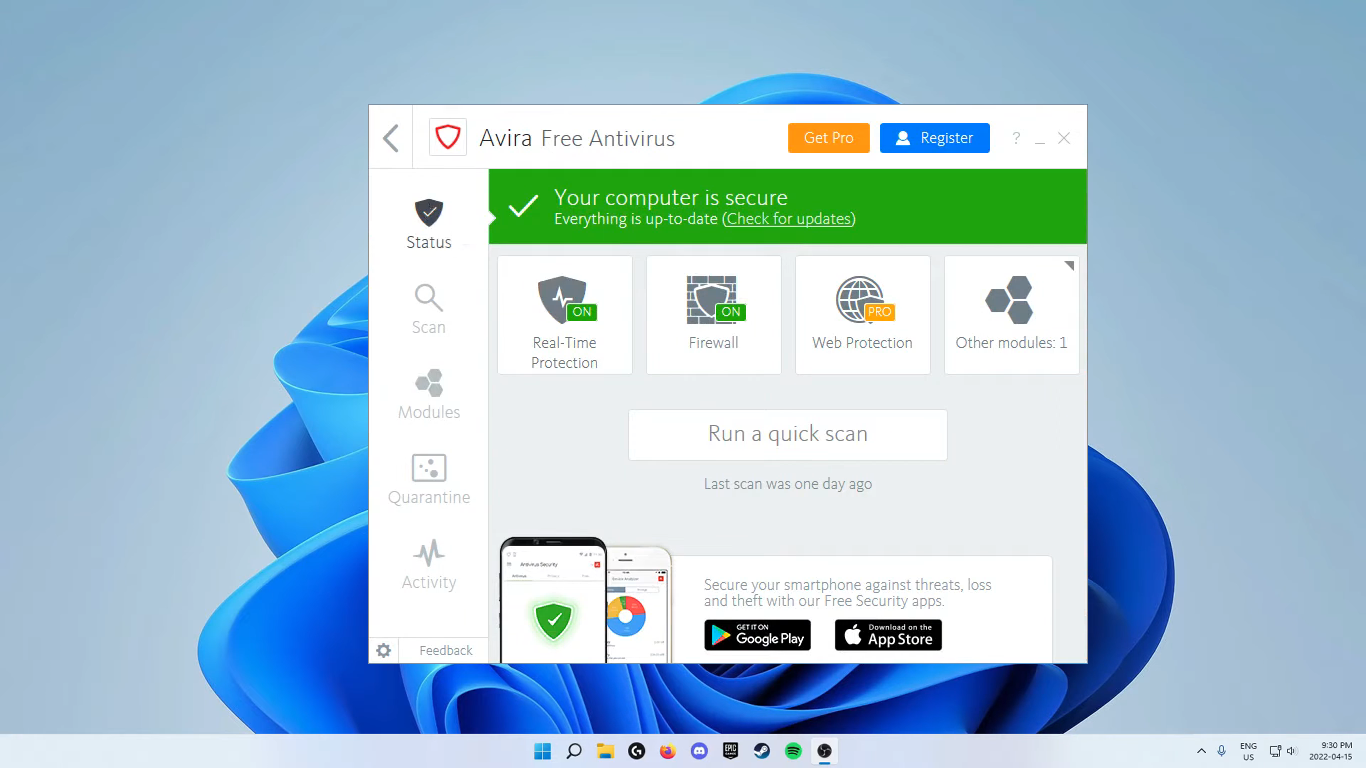The image size is (1366, 768).
Task: Click the Register button
Action: click(935, 138)
